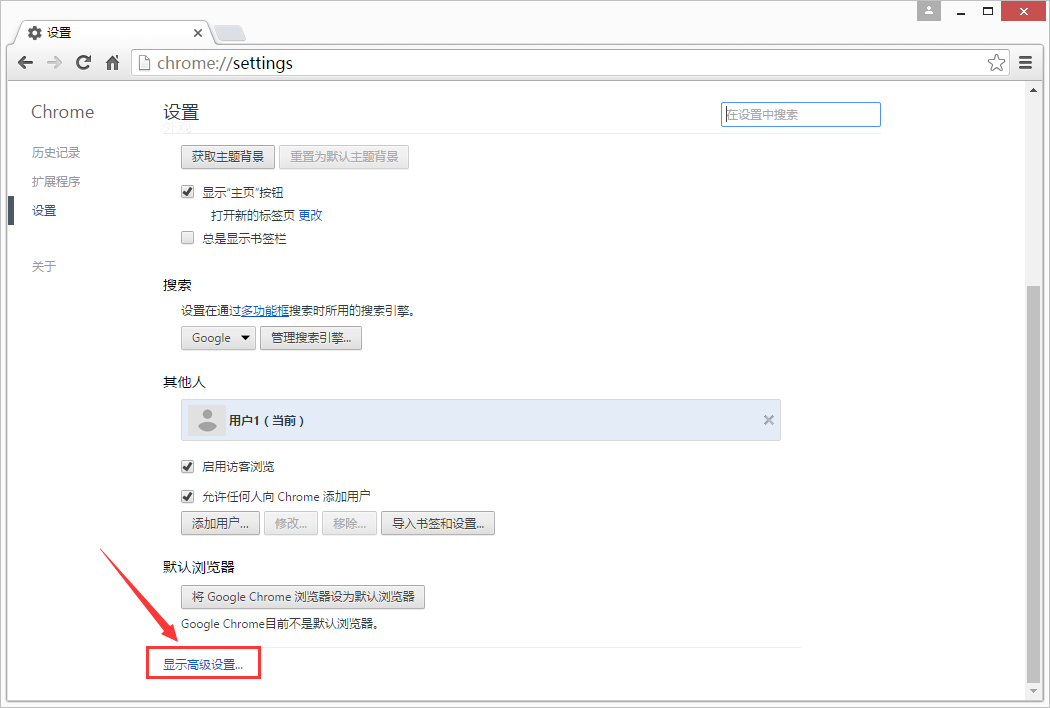This screenshot has height=708, width=1050.
Task: Click the 更改 link
Action: 311,215
